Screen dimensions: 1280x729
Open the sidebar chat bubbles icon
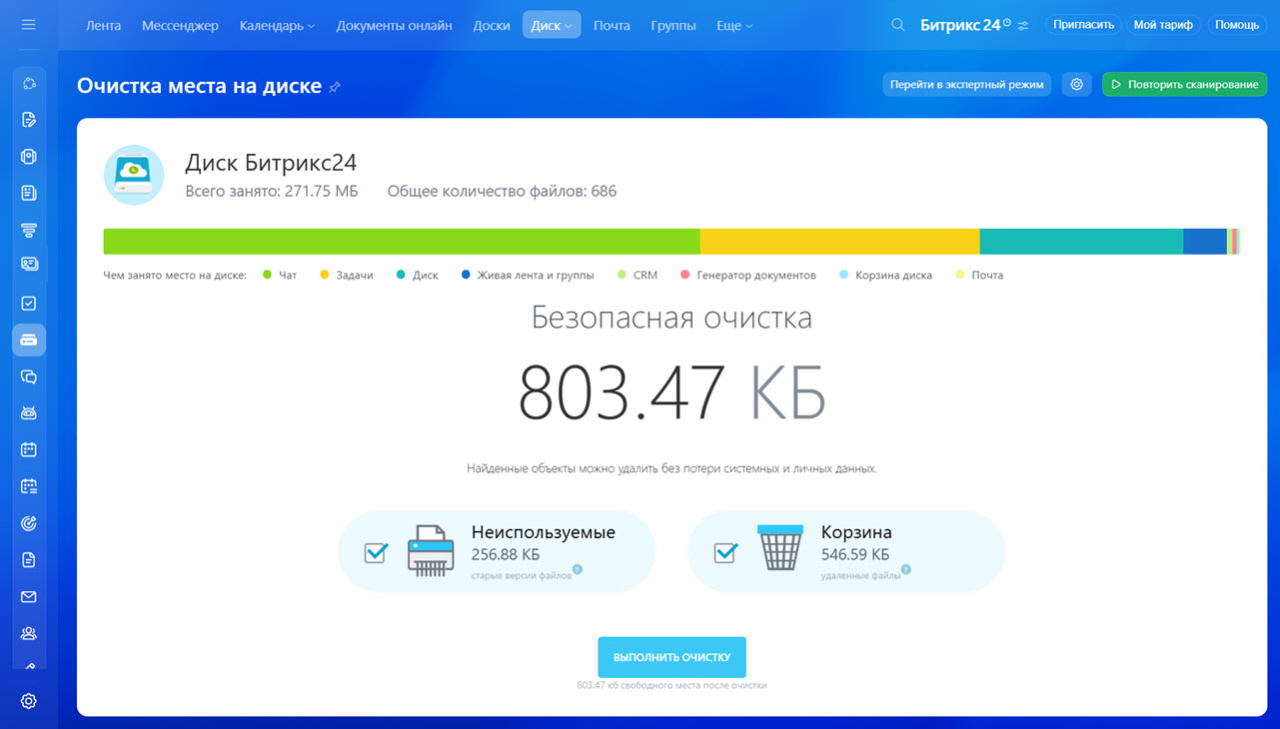click(29, 377)
